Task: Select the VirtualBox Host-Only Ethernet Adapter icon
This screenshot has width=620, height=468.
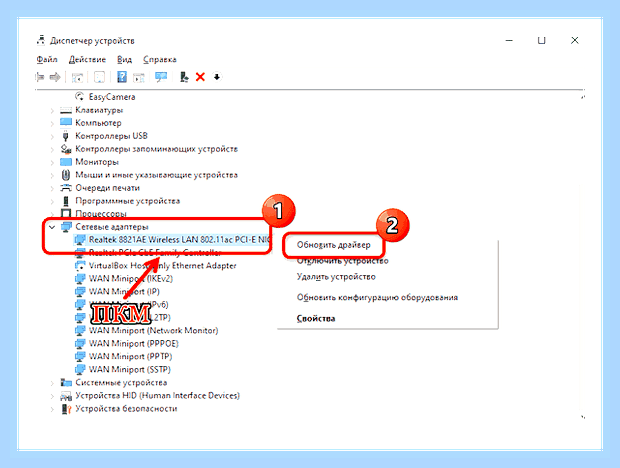Action: click(x=79, y=265)
